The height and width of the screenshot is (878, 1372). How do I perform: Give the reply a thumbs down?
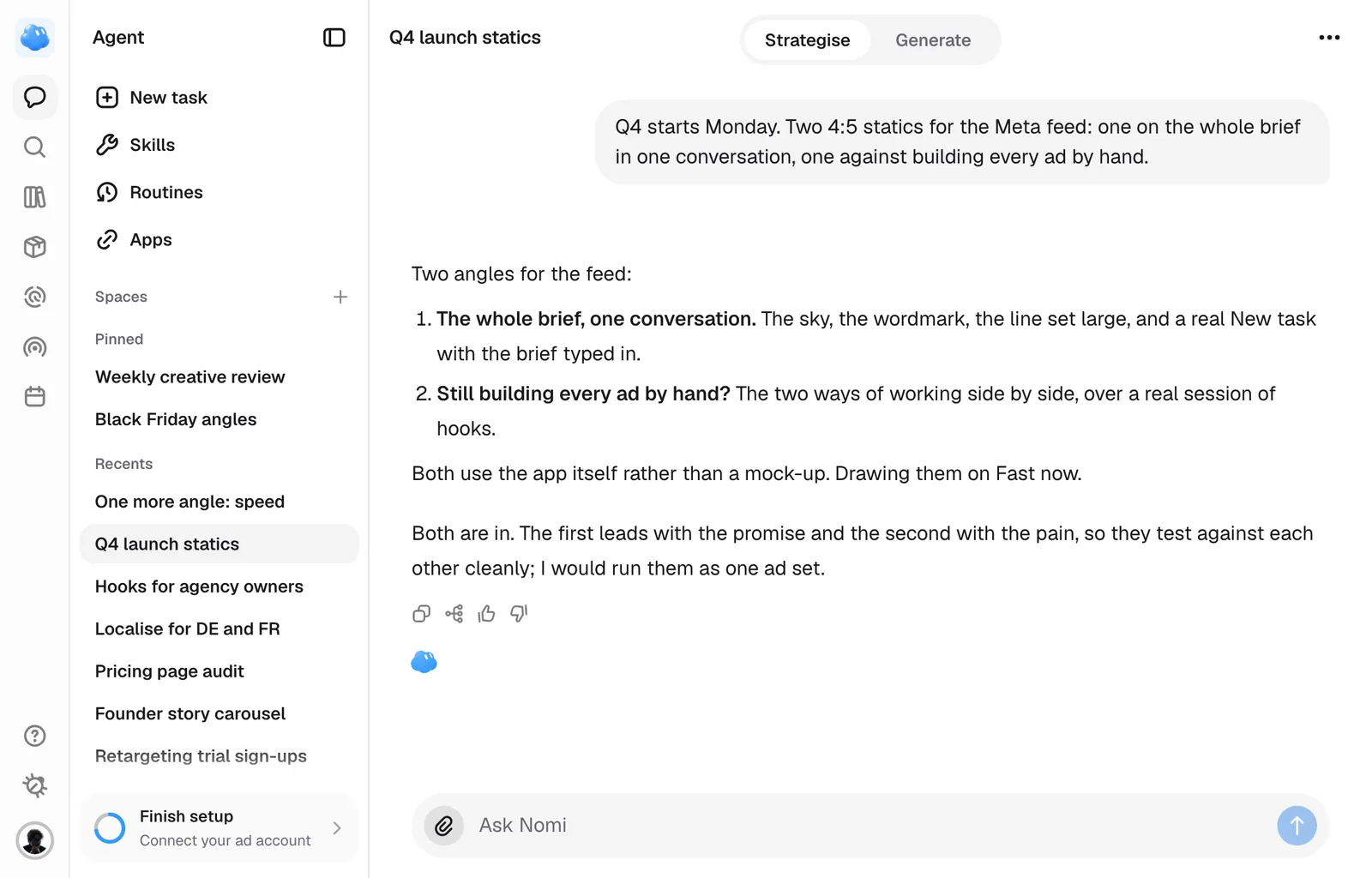(x=520, y=613)
